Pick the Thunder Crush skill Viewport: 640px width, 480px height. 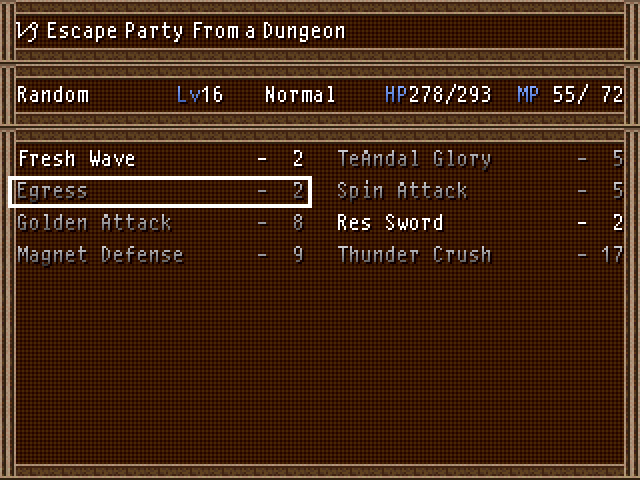click(x=480, y=255)
